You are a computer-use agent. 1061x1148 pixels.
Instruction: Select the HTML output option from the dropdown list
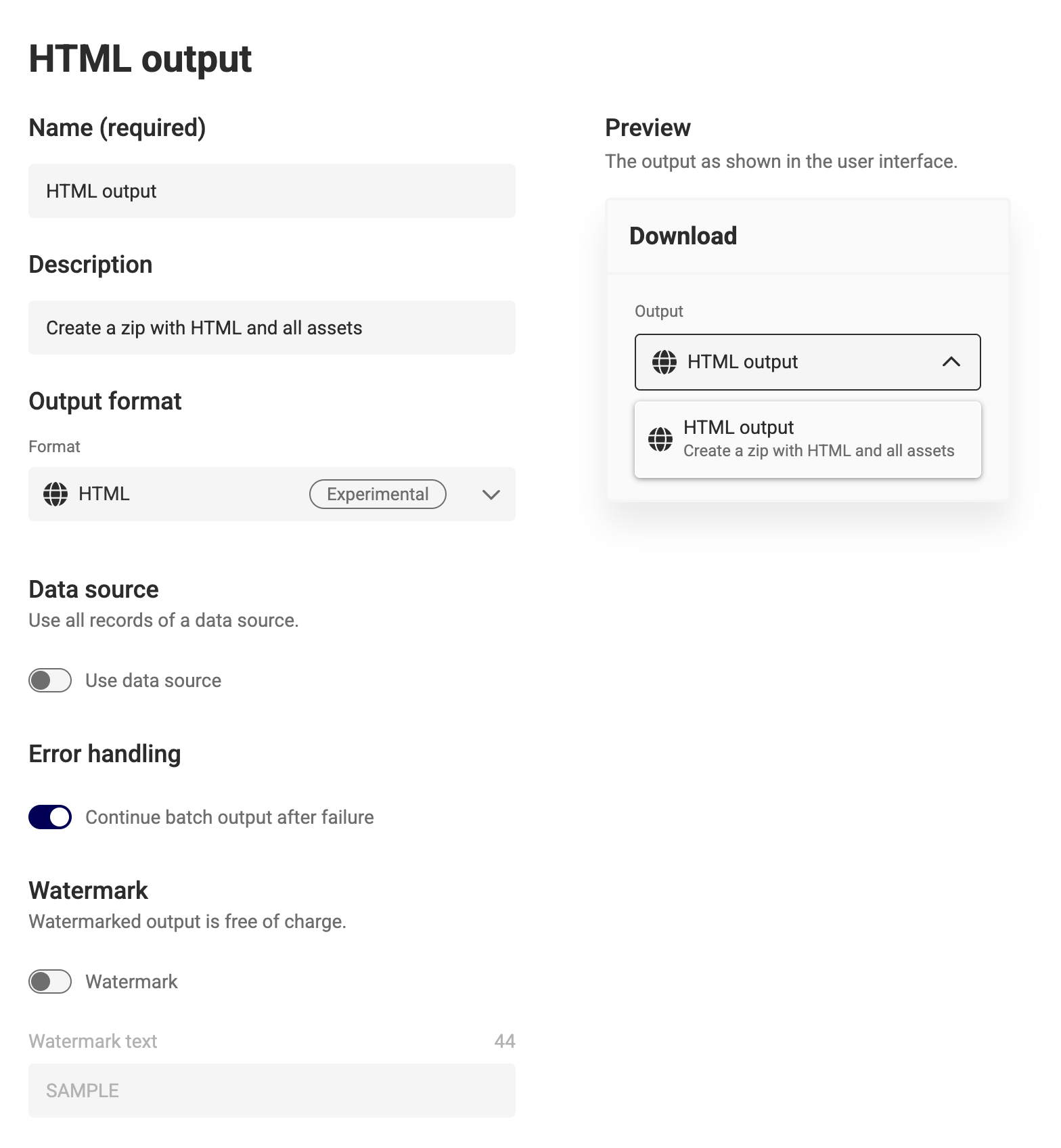(807, 439)
